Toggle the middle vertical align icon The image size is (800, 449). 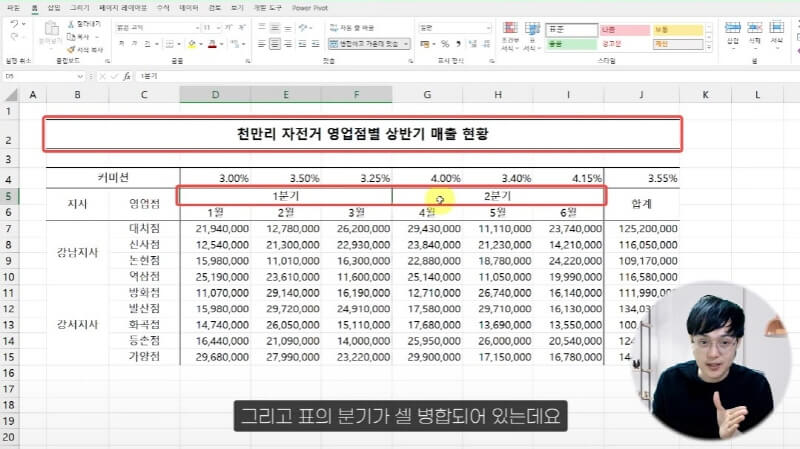274,28
